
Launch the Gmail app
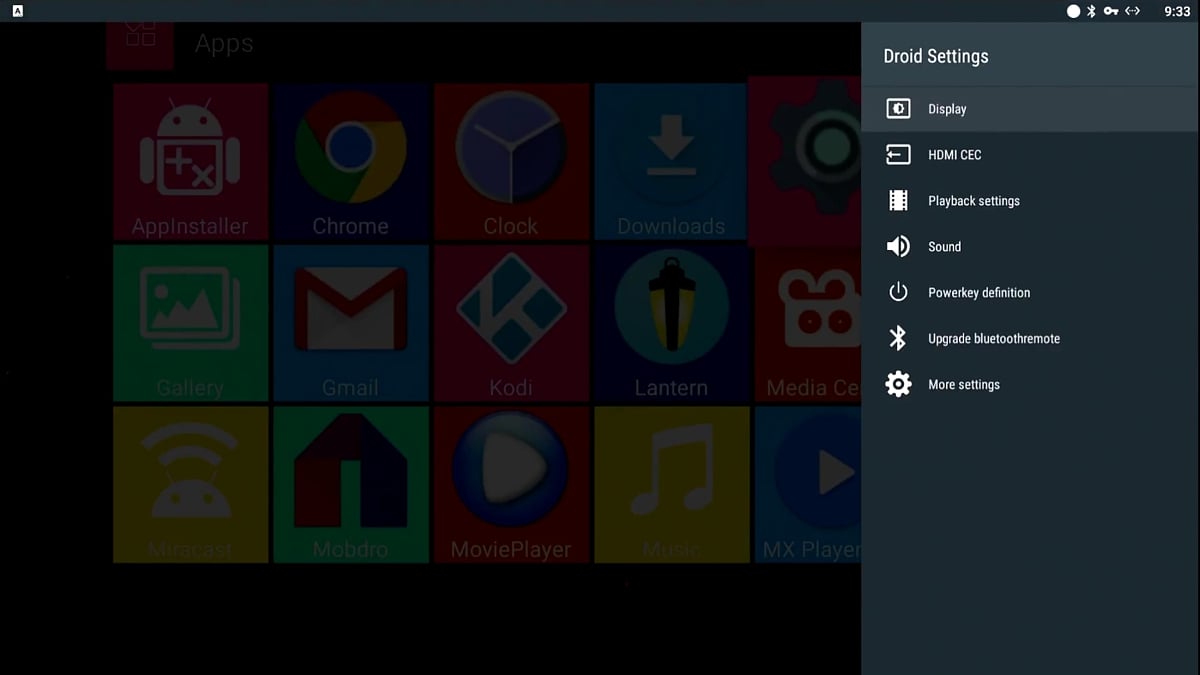click(x=350, y=323)
